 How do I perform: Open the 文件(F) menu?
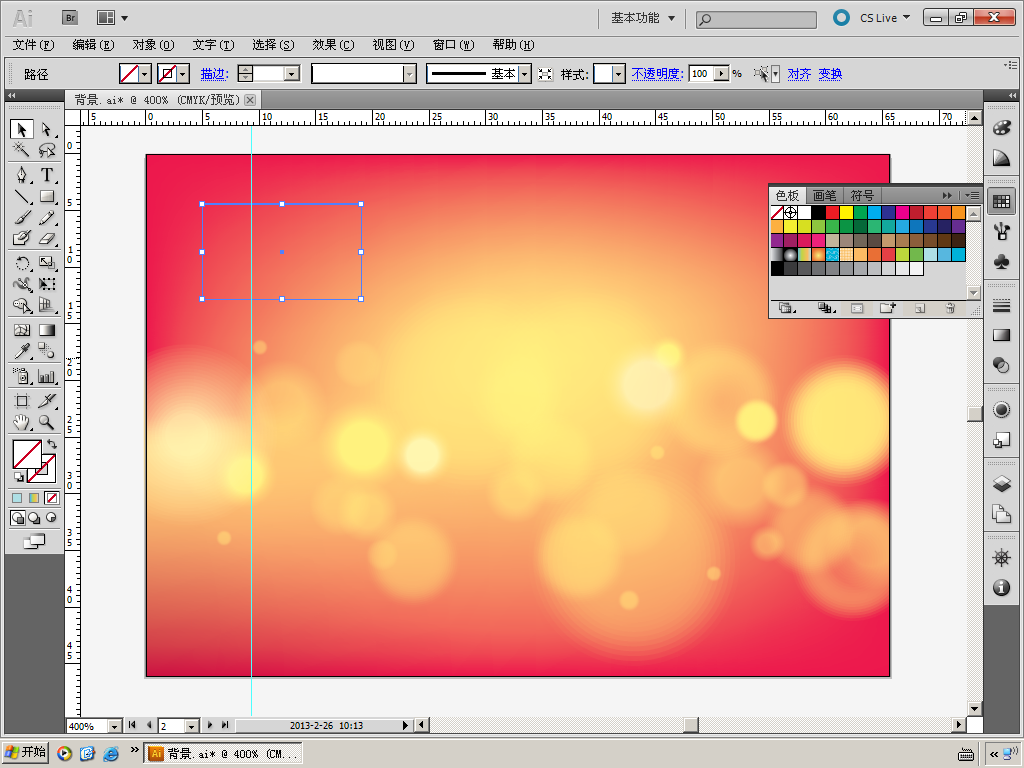point(33,45)
